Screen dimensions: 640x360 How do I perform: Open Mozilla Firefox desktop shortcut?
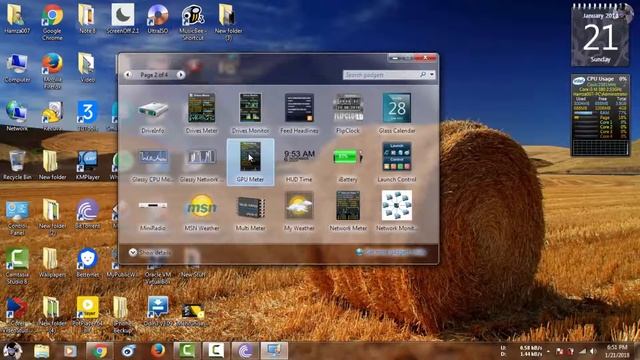point(52,71)
